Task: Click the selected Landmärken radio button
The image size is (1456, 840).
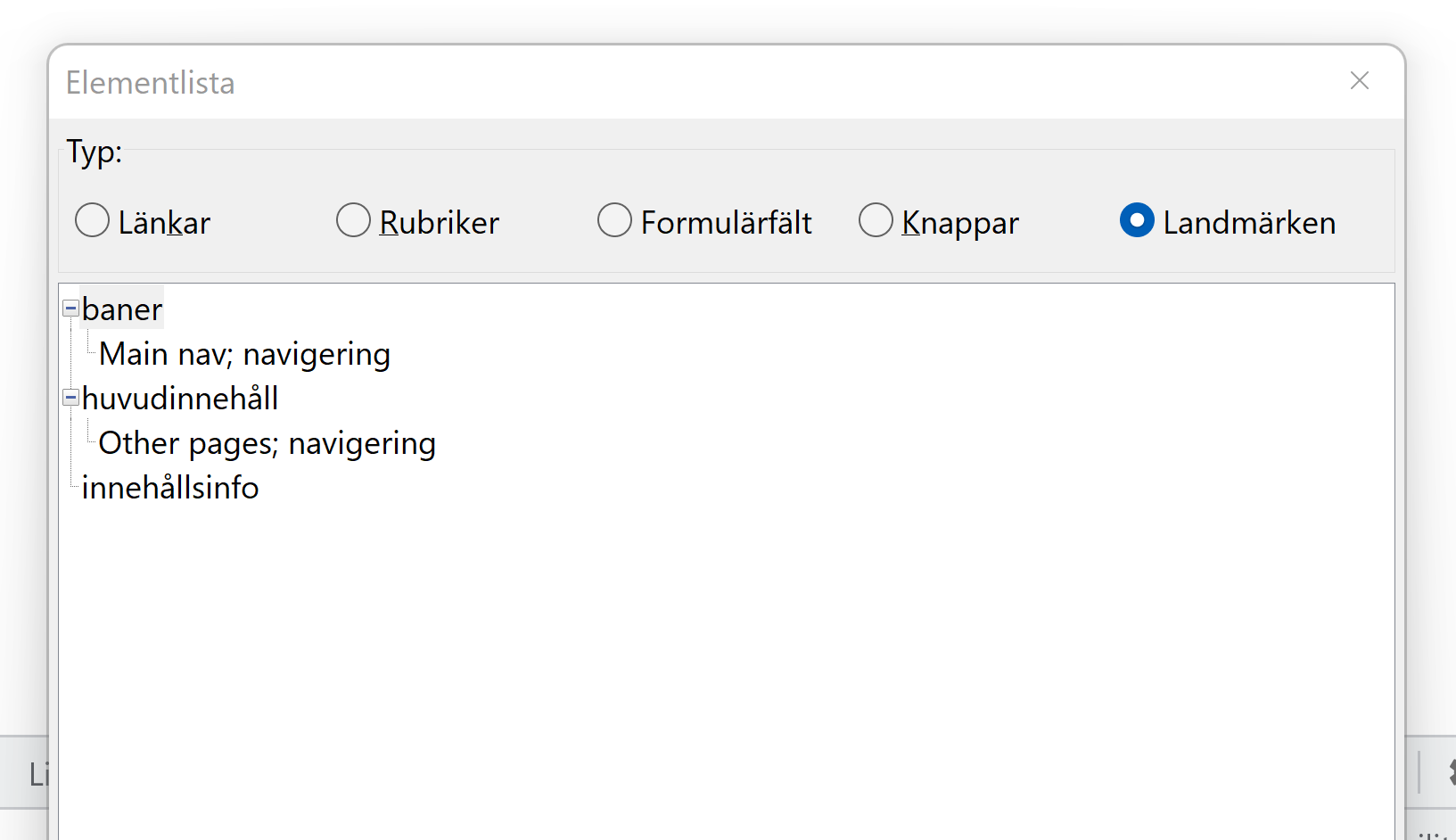Action: (x=1137, y=220)
